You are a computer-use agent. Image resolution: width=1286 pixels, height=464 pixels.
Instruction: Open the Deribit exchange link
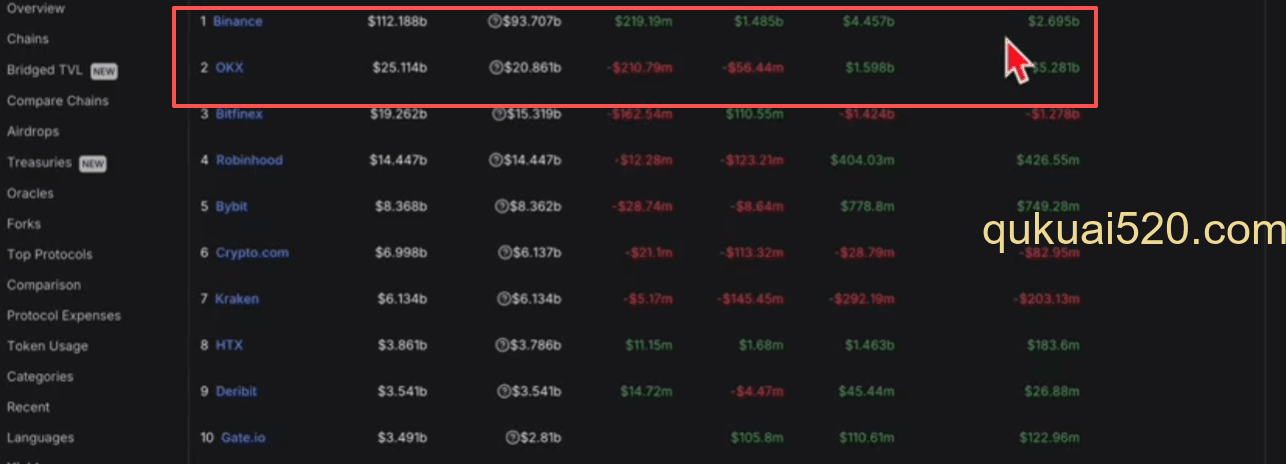click(x=236, y=391)
